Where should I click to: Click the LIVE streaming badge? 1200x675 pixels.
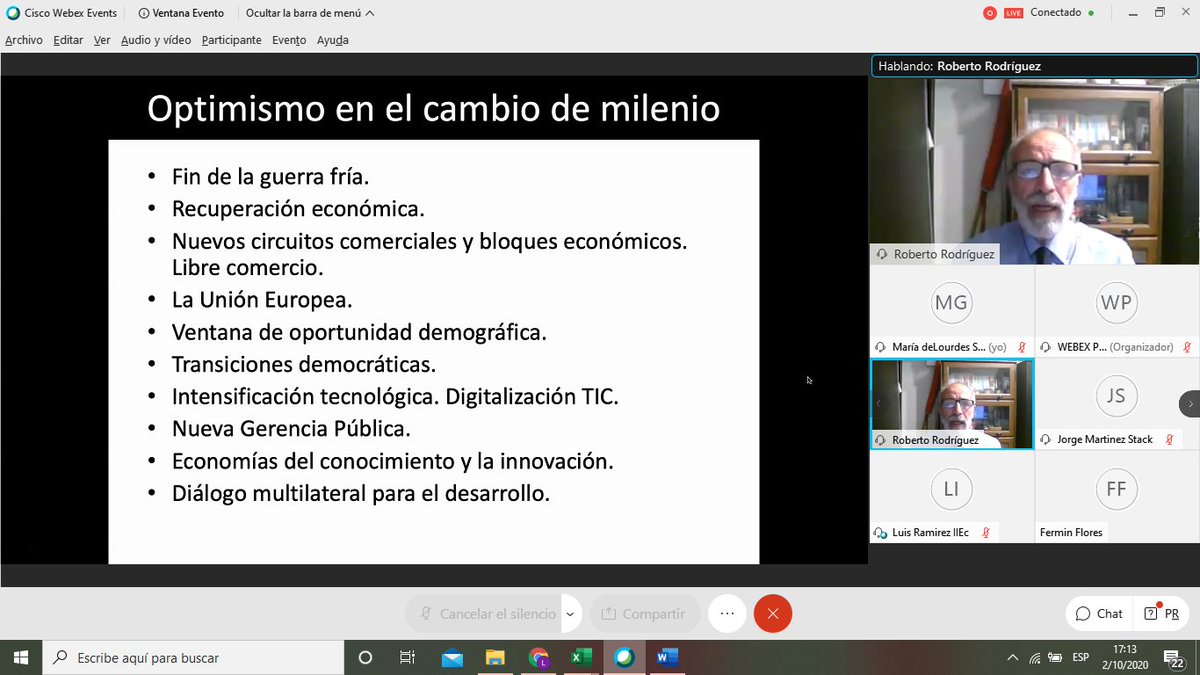click(x=1013, y=13)
